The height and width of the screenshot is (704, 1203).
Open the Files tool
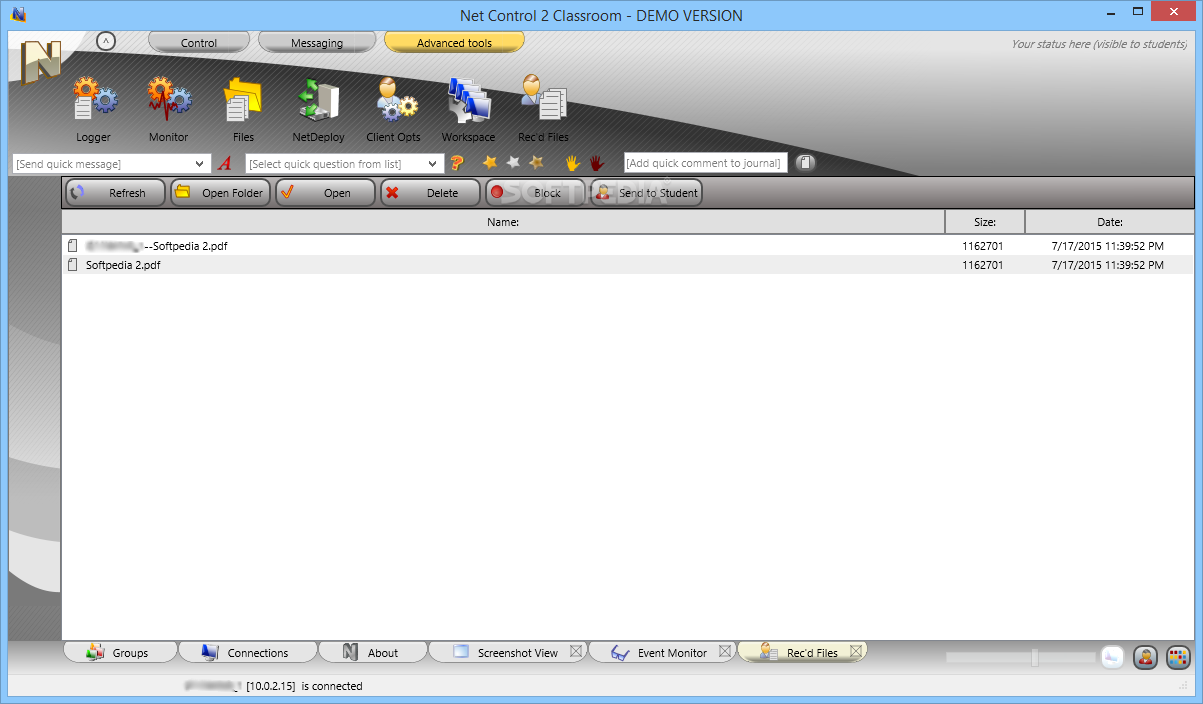coord(243,109)
